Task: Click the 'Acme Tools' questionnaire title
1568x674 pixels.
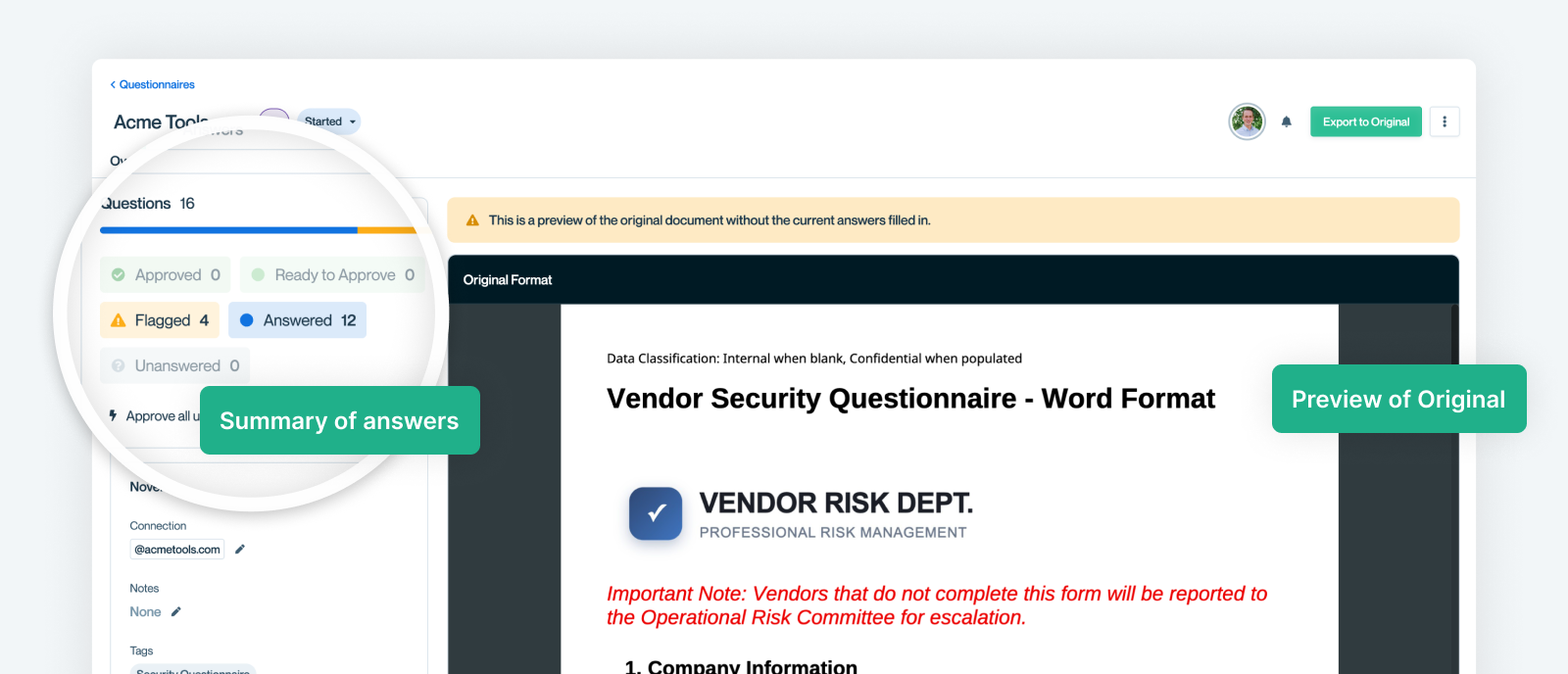Action: pyautogui.click(x=161, y=122)
